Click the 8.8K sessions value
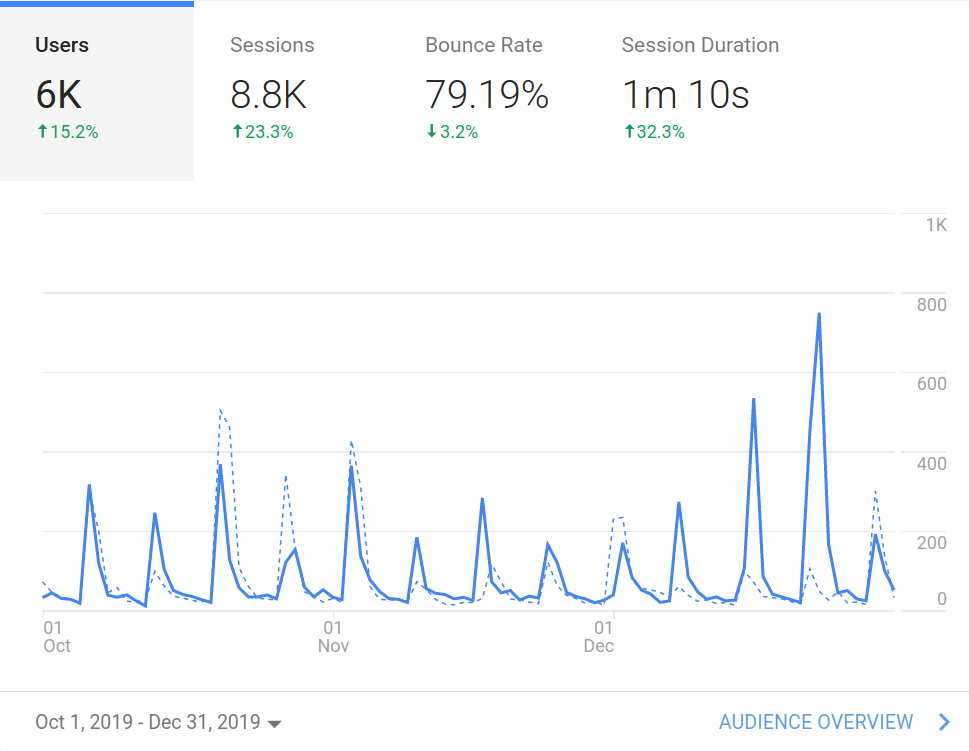 pyautogui.click(x=268, y=95)
